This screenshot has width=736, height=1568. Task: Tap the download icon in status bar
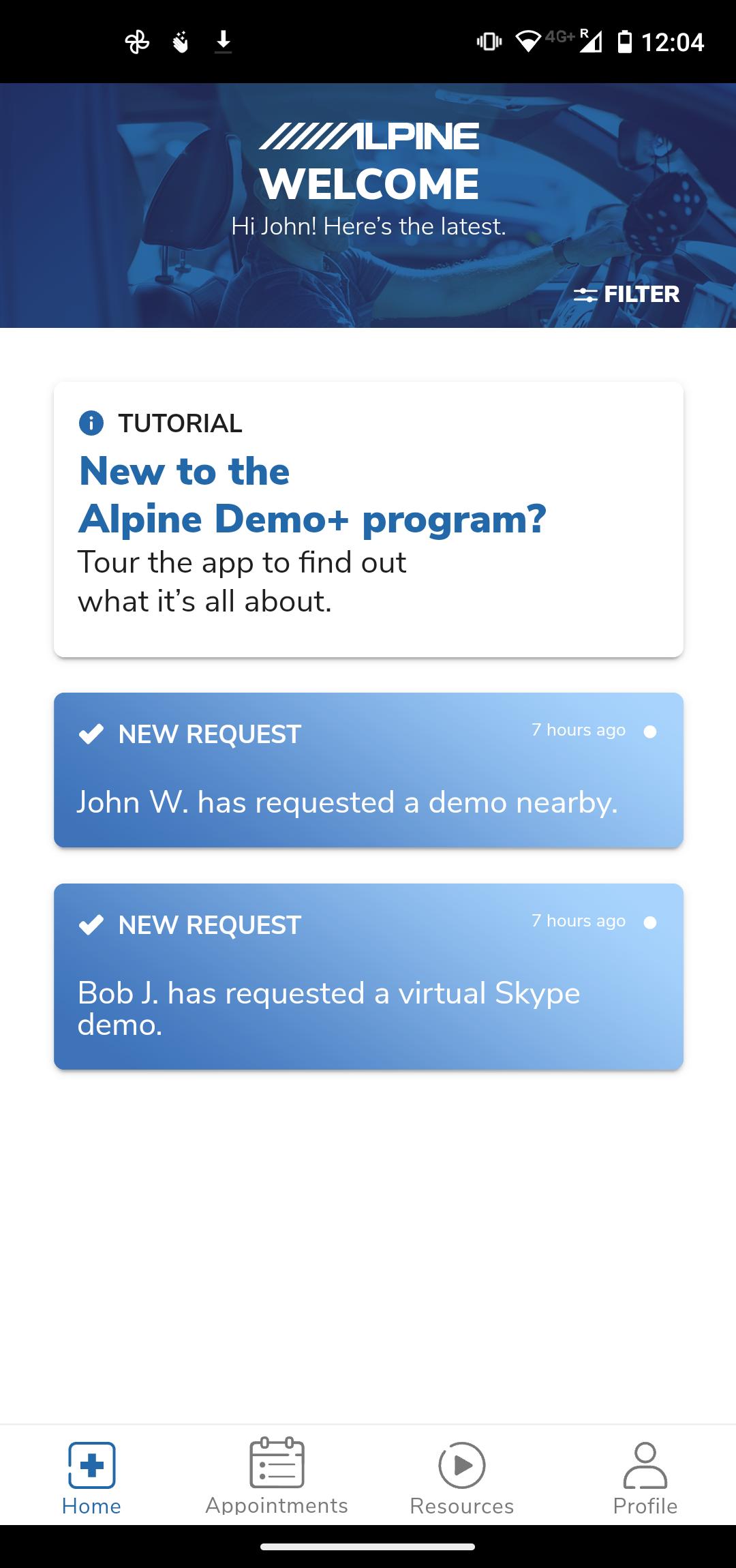pyautogui.click(x=223, y=42)
